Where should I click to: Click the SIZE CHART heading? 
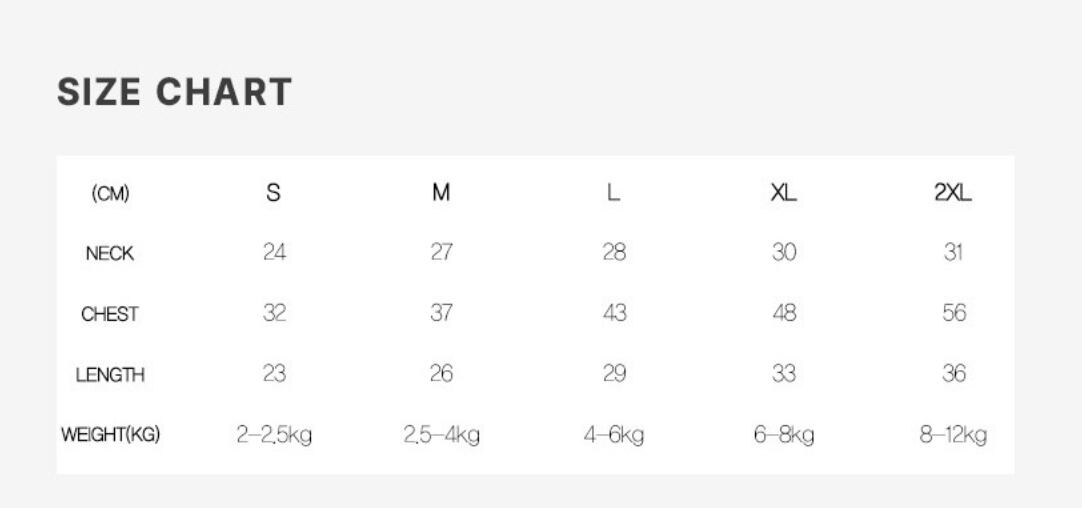click(174, 93)
